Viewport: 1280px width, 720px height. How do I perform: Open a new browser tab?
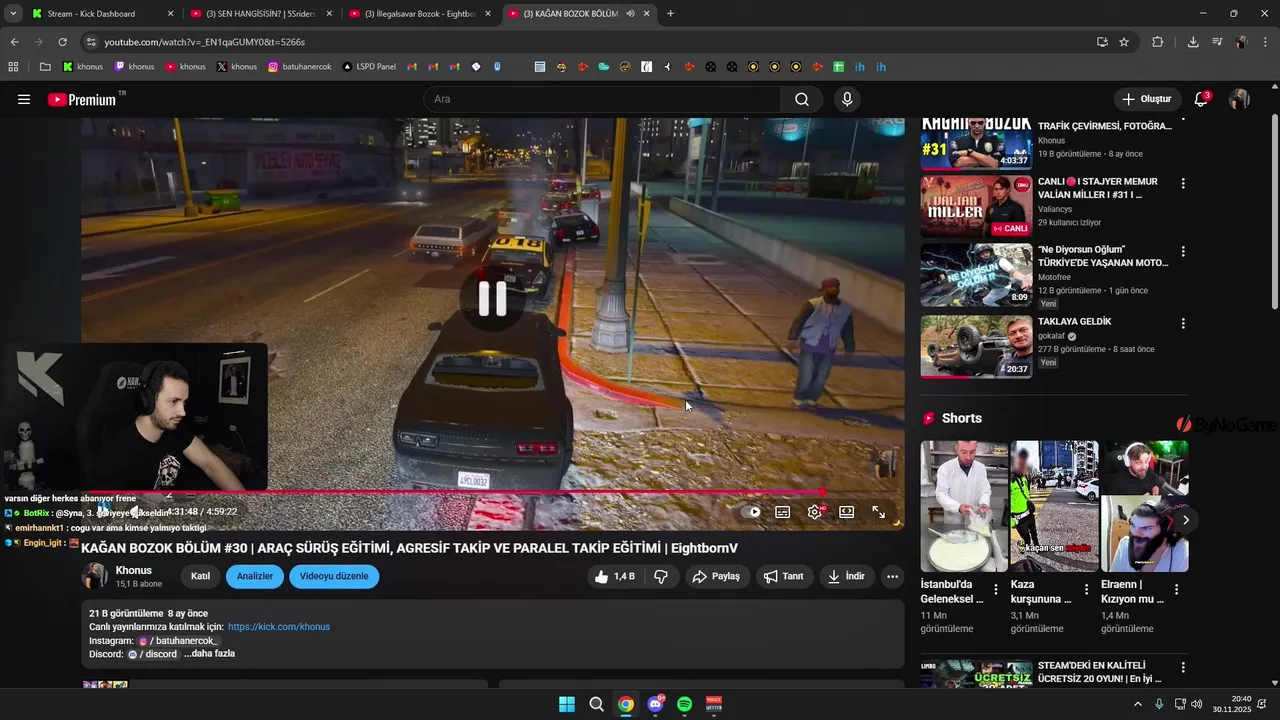[670, 13]
